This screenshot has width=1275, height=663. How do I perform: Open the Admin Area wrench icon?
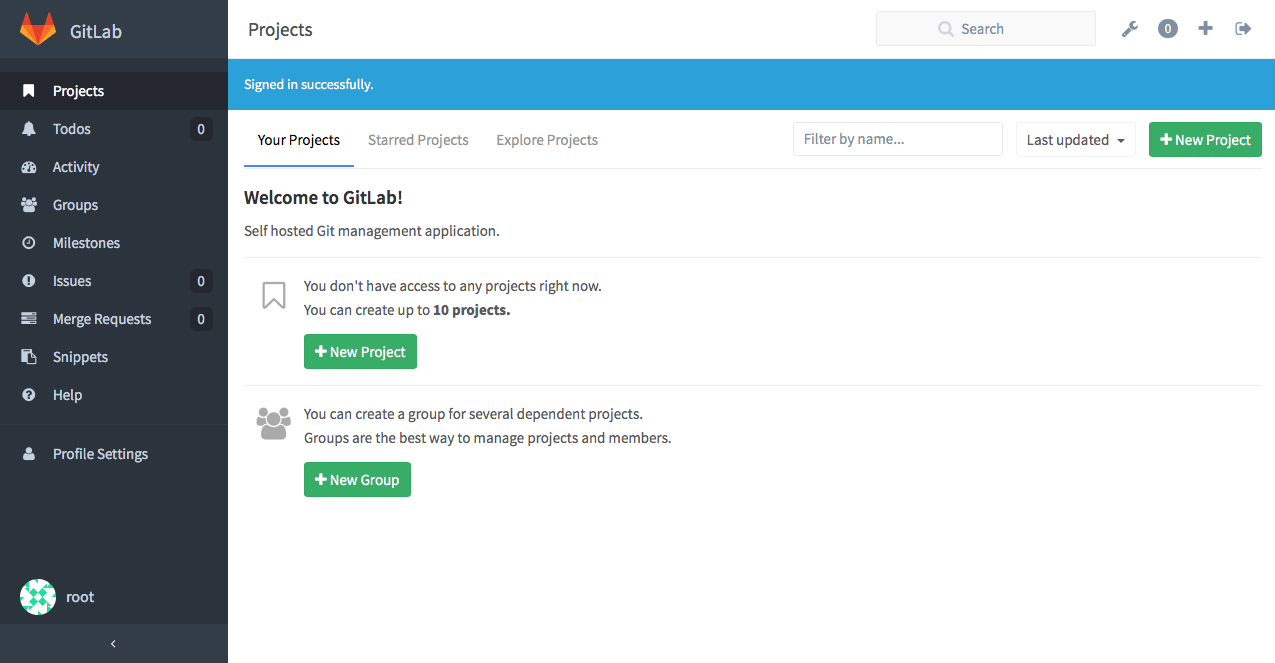1129,28
